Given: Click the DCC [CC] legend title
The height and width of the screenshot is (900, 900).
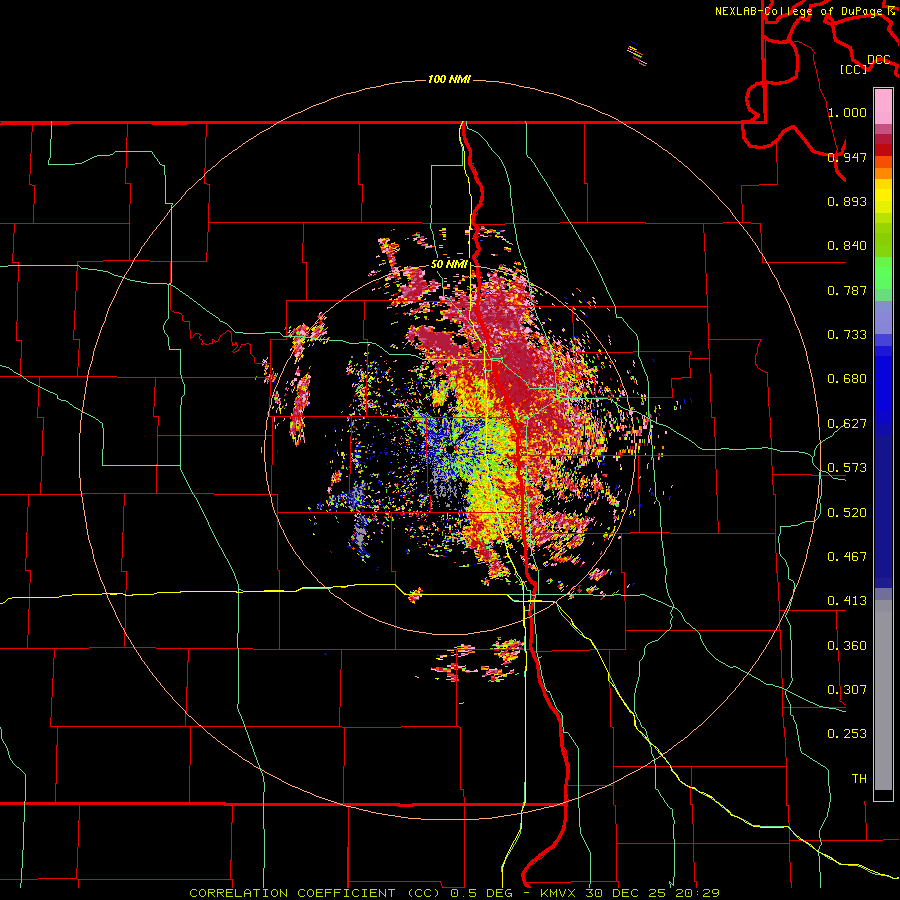Looking at the screenshot, I should 865,64.
